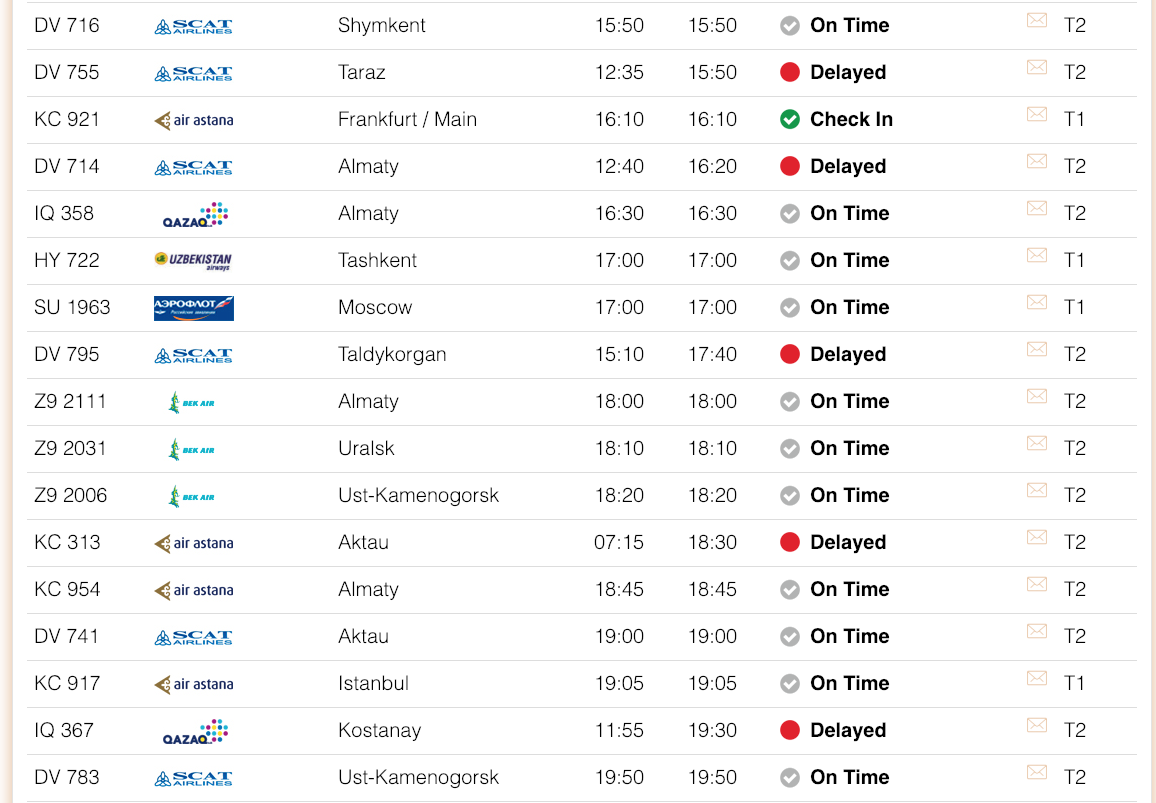Screen dimensions: 1156x803
Task: Click Uzbekistan Airways logo on HY 722
Action: [192, 260]
